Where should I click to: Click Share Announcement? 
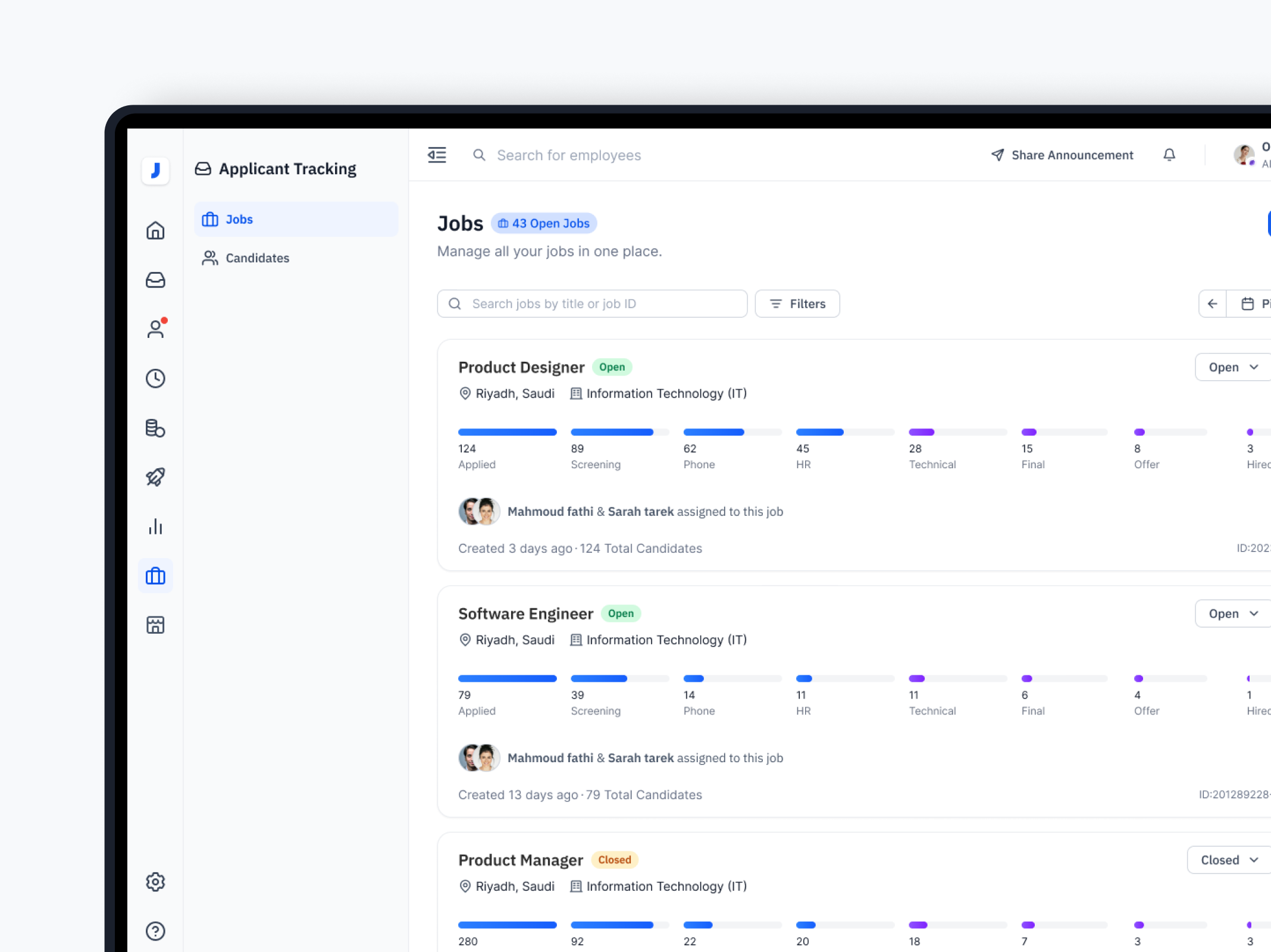[1063, 155]
